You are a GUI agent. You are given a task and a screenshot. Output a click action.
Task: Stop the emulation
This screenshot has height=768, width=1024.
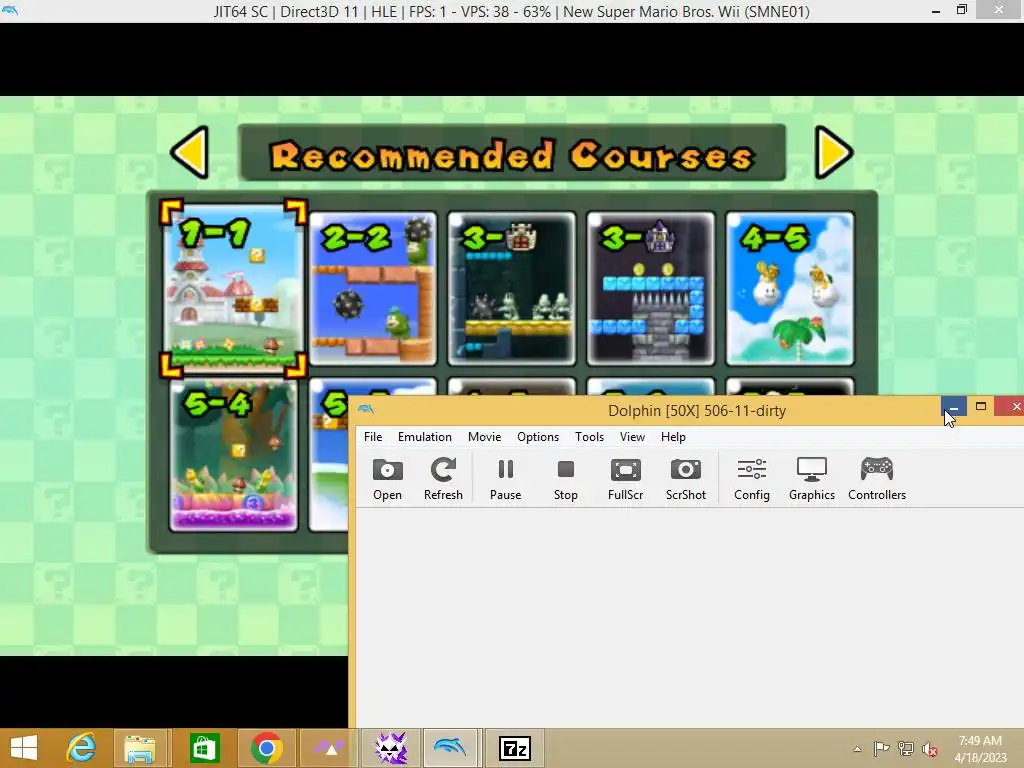[566, 479]
